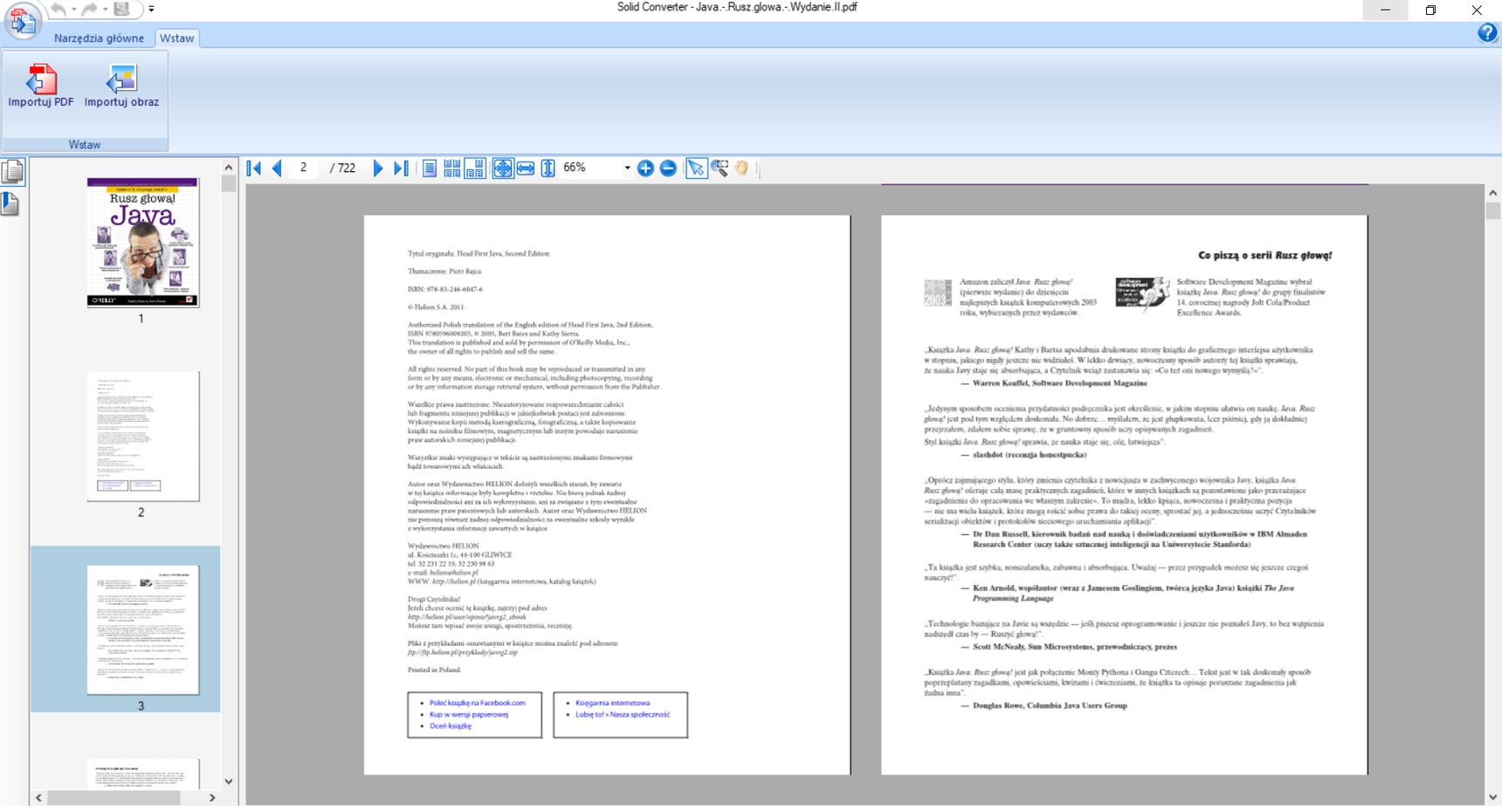The image size is (1502, 812).
Task: Show the page thumbnails panel icon
Action: [12, 172]
